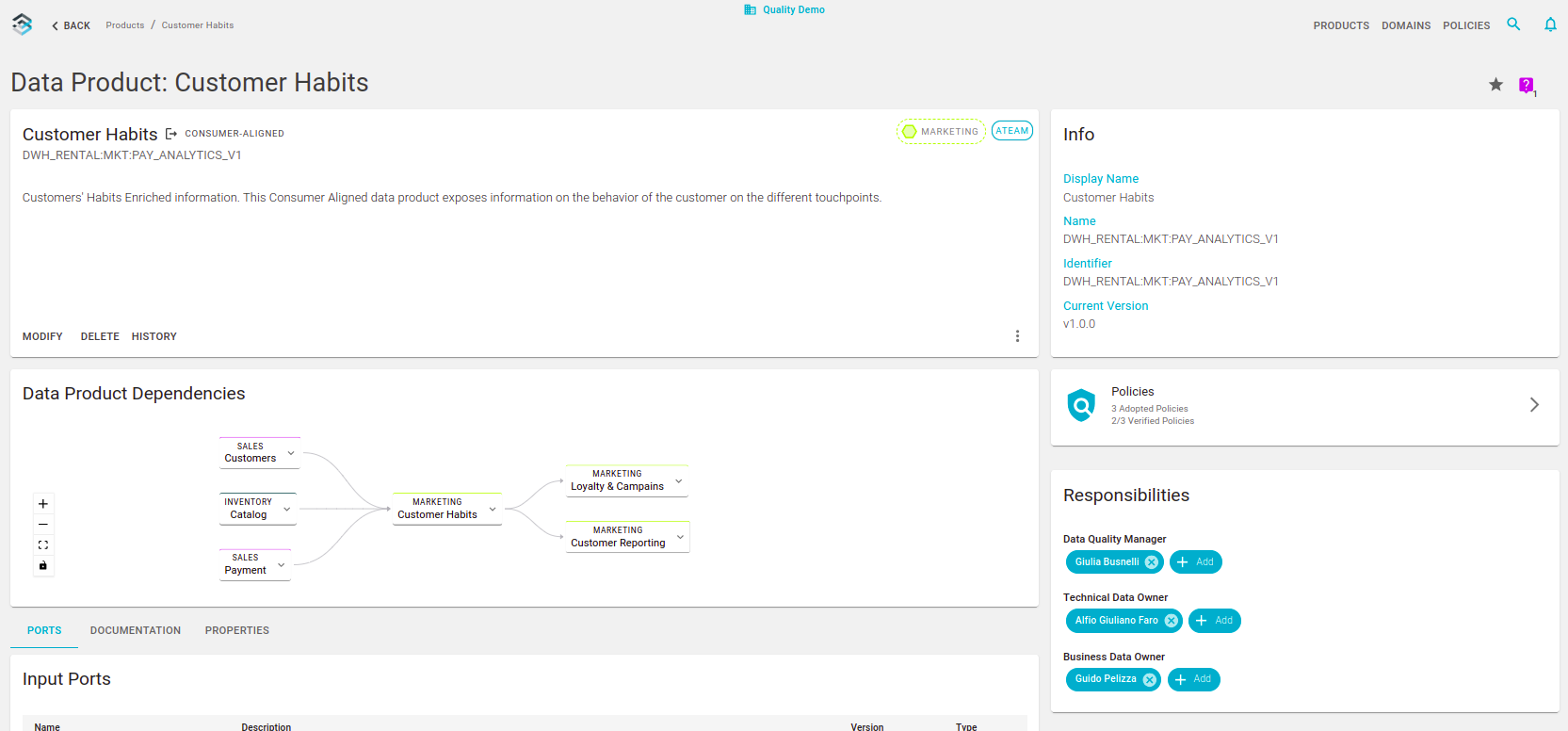
Task: Switch to the DOCUMENTATION tab
Action: click(136, 630)
